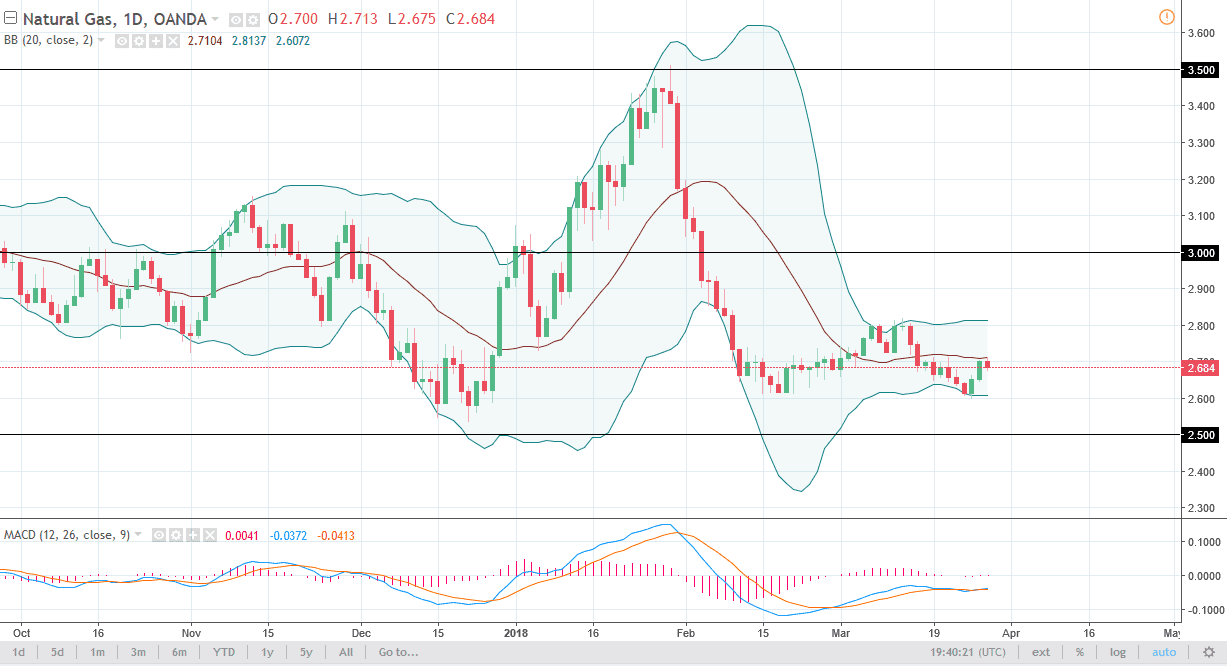The image size is (1227, 666).
Task: Select the 1d time range
Action: (x=19, y=652)
